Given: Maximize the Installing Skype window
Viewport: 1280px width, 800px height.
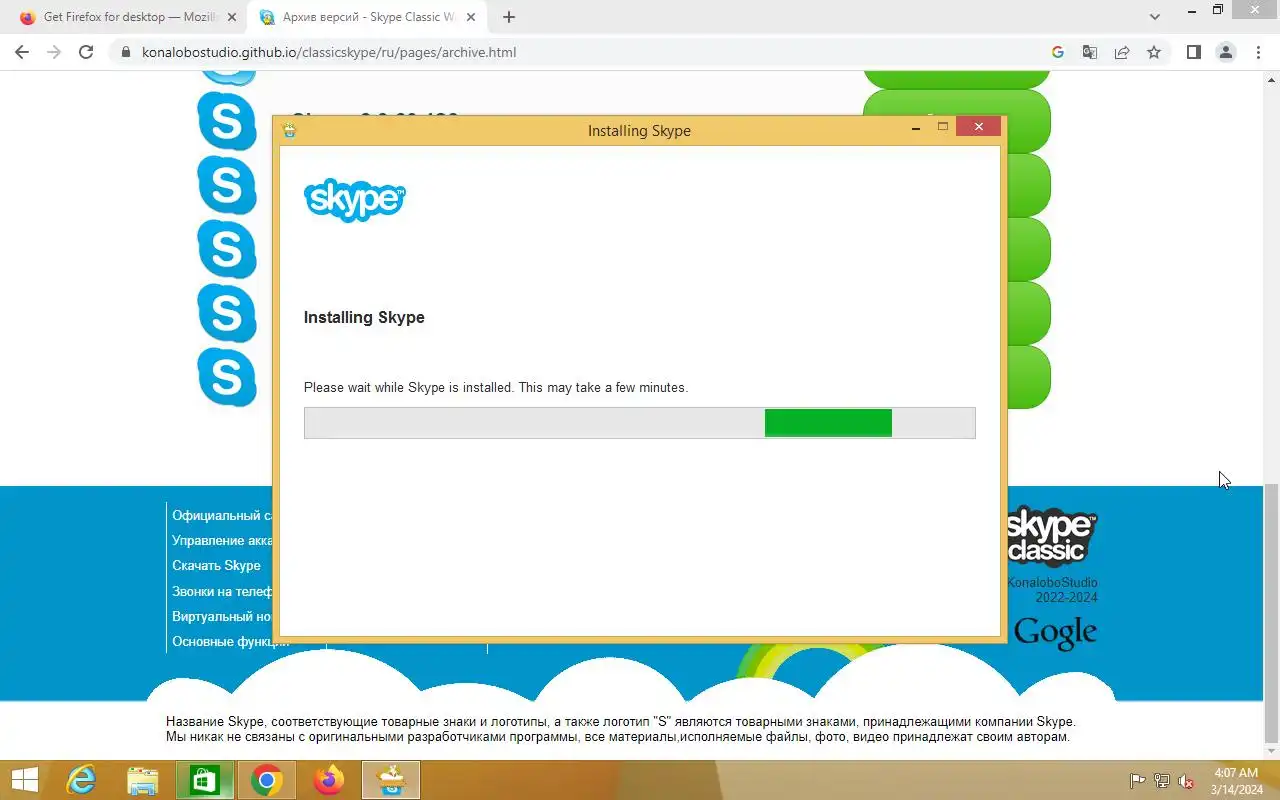Looking at the screenshot, I should (943, 127).
